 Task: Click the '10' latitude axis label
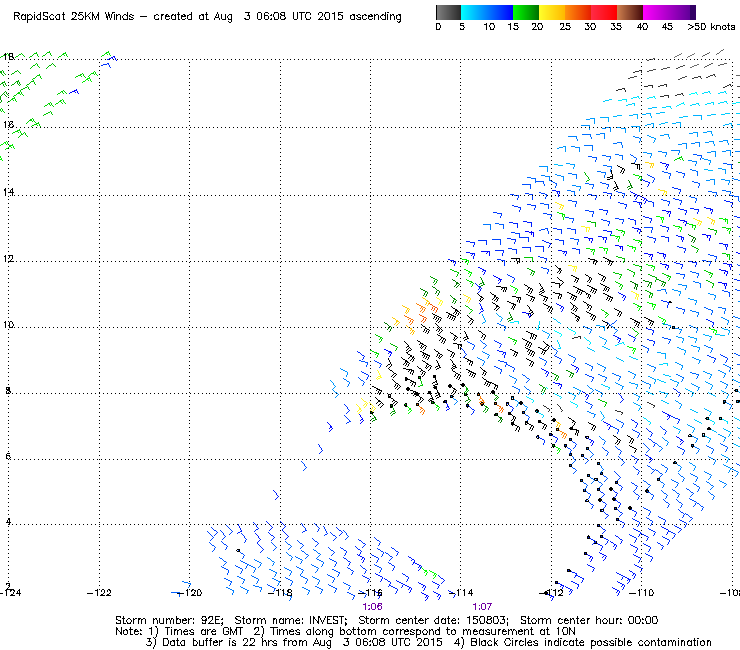8,325
